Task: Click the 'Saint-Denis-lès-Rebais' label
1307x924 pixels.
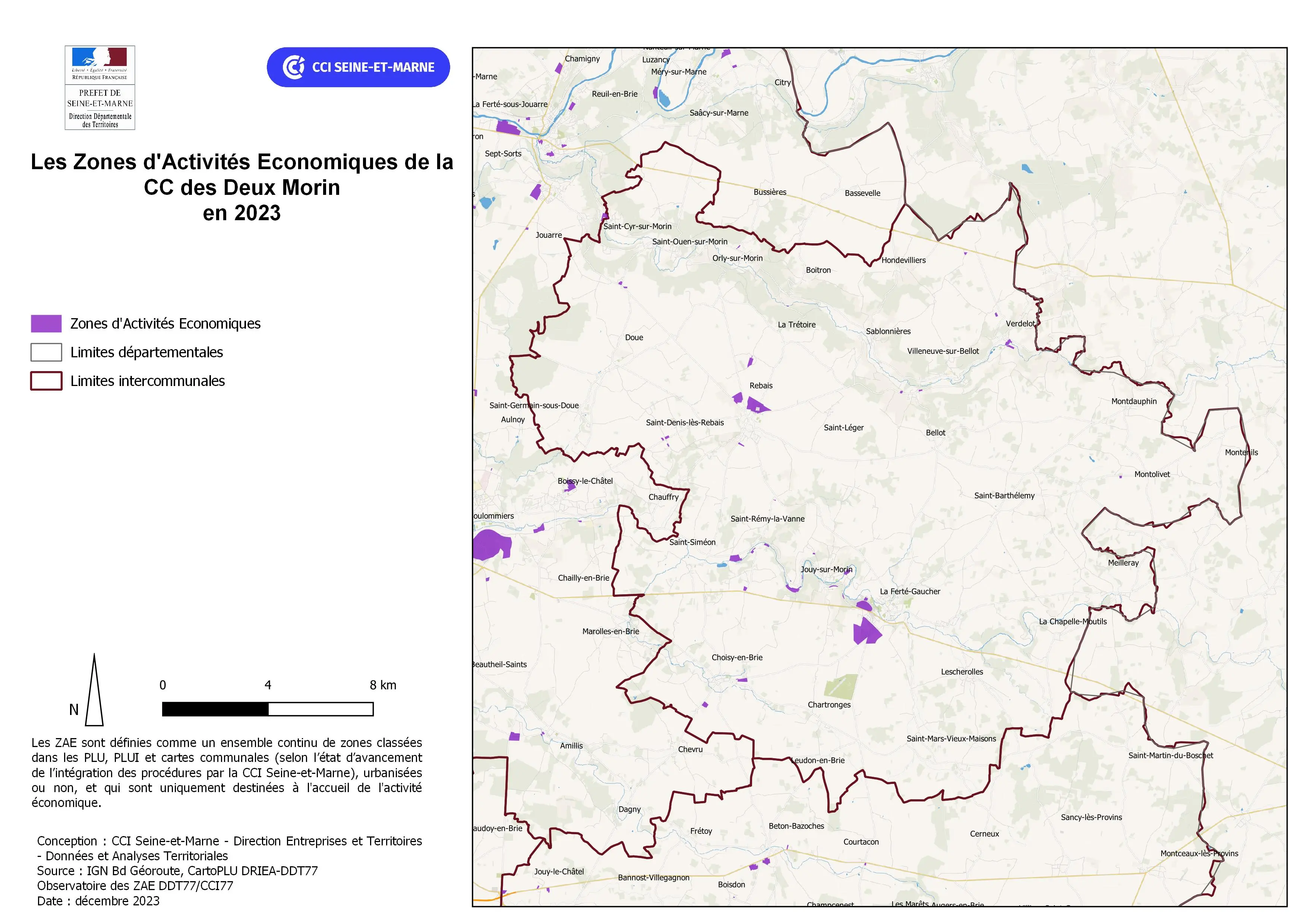Action: pyautogui.click(x=685, y=423)
